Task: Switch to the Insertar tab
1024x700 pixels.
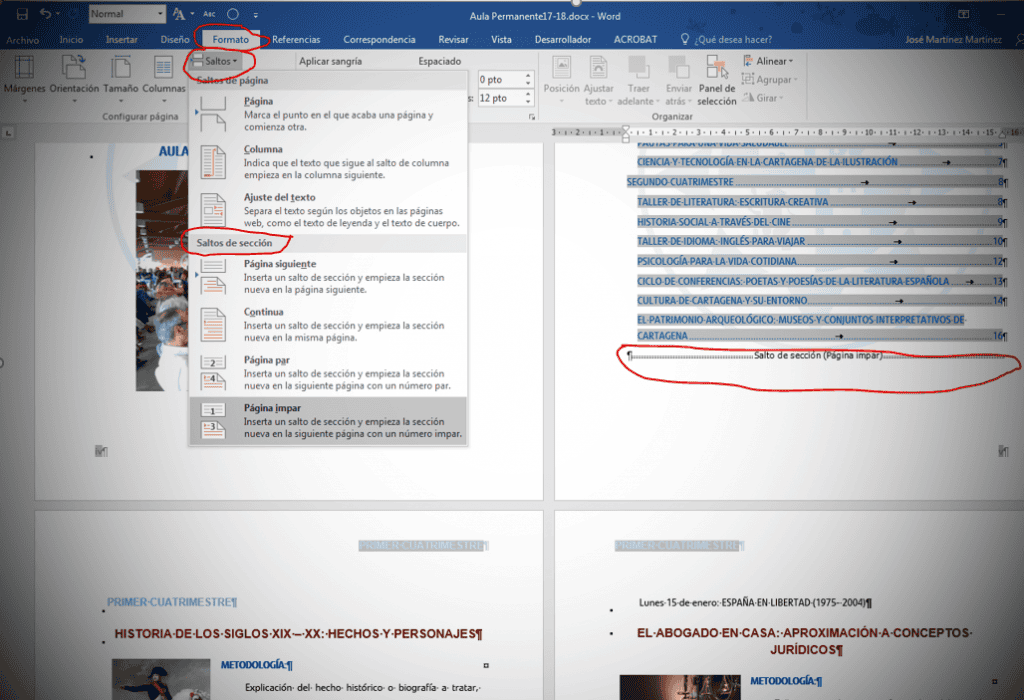Action: (x=121, y=40)
